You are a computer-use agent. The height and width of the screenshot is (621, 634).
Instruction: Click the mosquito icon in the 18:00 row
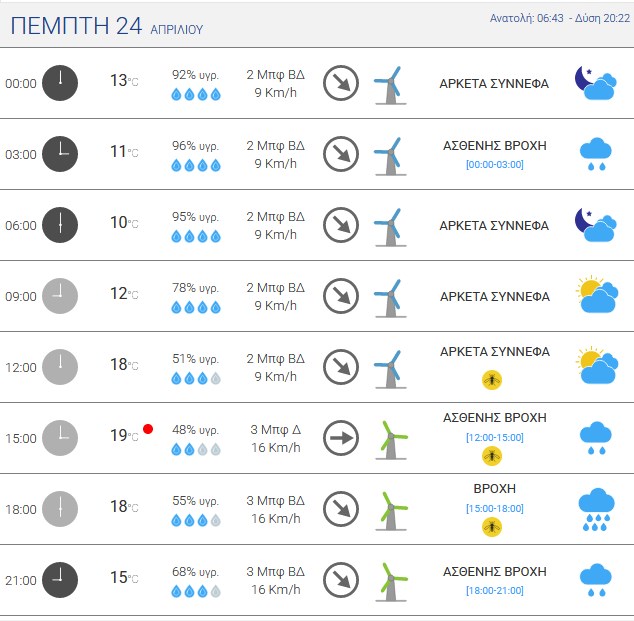point(492,527)
